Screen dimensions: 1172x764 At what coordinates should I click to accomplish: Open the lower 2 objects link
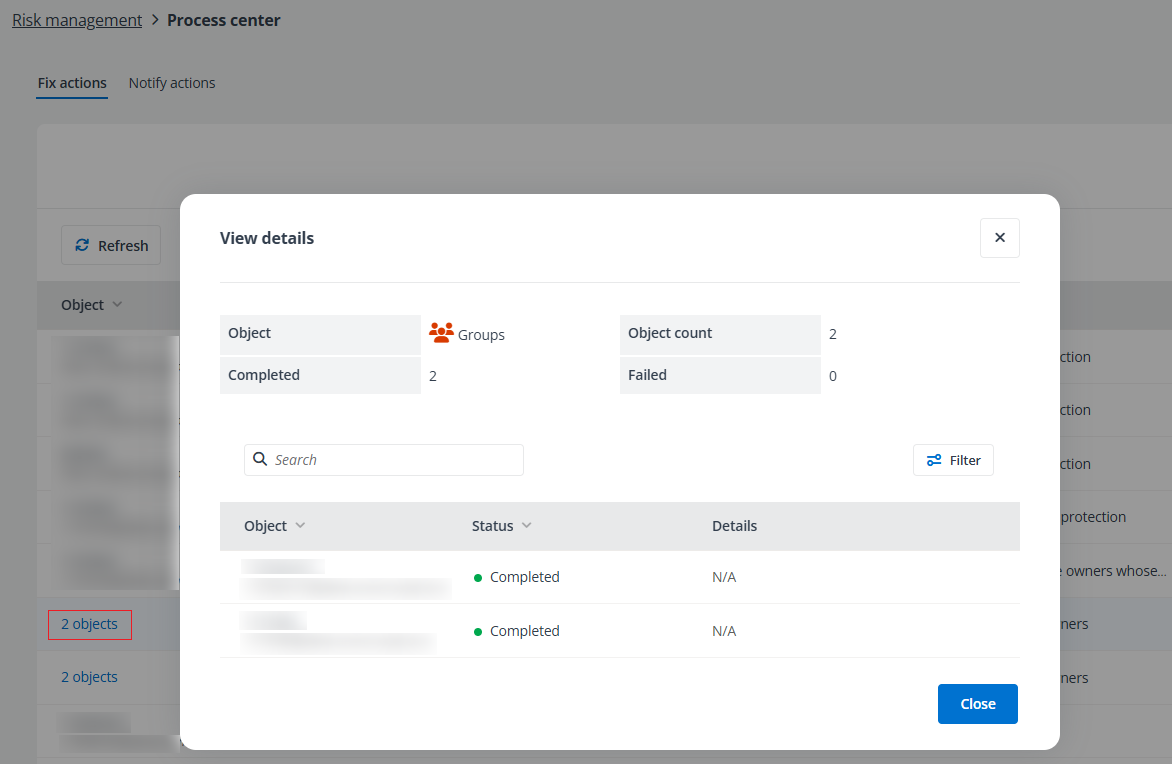pyautogui.click(x=89, y=677)
